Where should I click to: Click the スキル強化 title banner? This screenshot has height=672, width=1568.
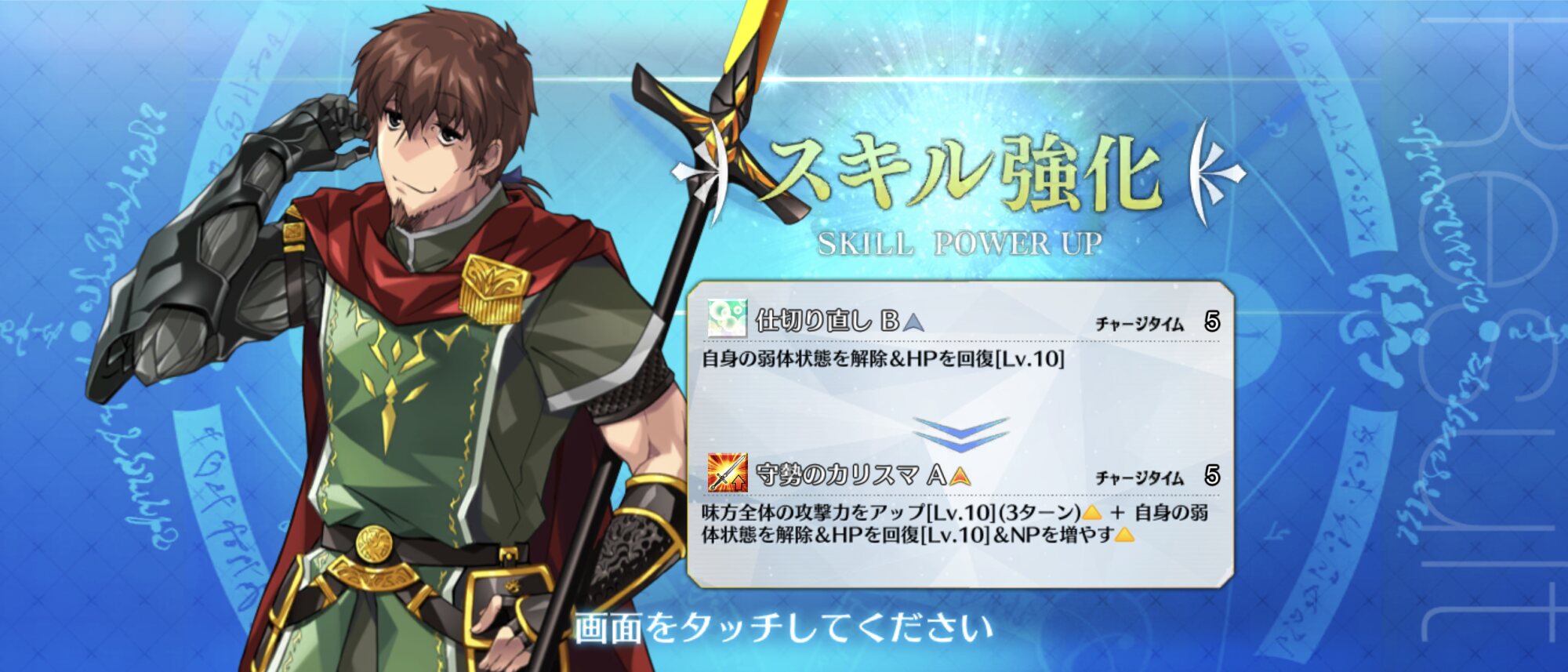click(960, 173)
